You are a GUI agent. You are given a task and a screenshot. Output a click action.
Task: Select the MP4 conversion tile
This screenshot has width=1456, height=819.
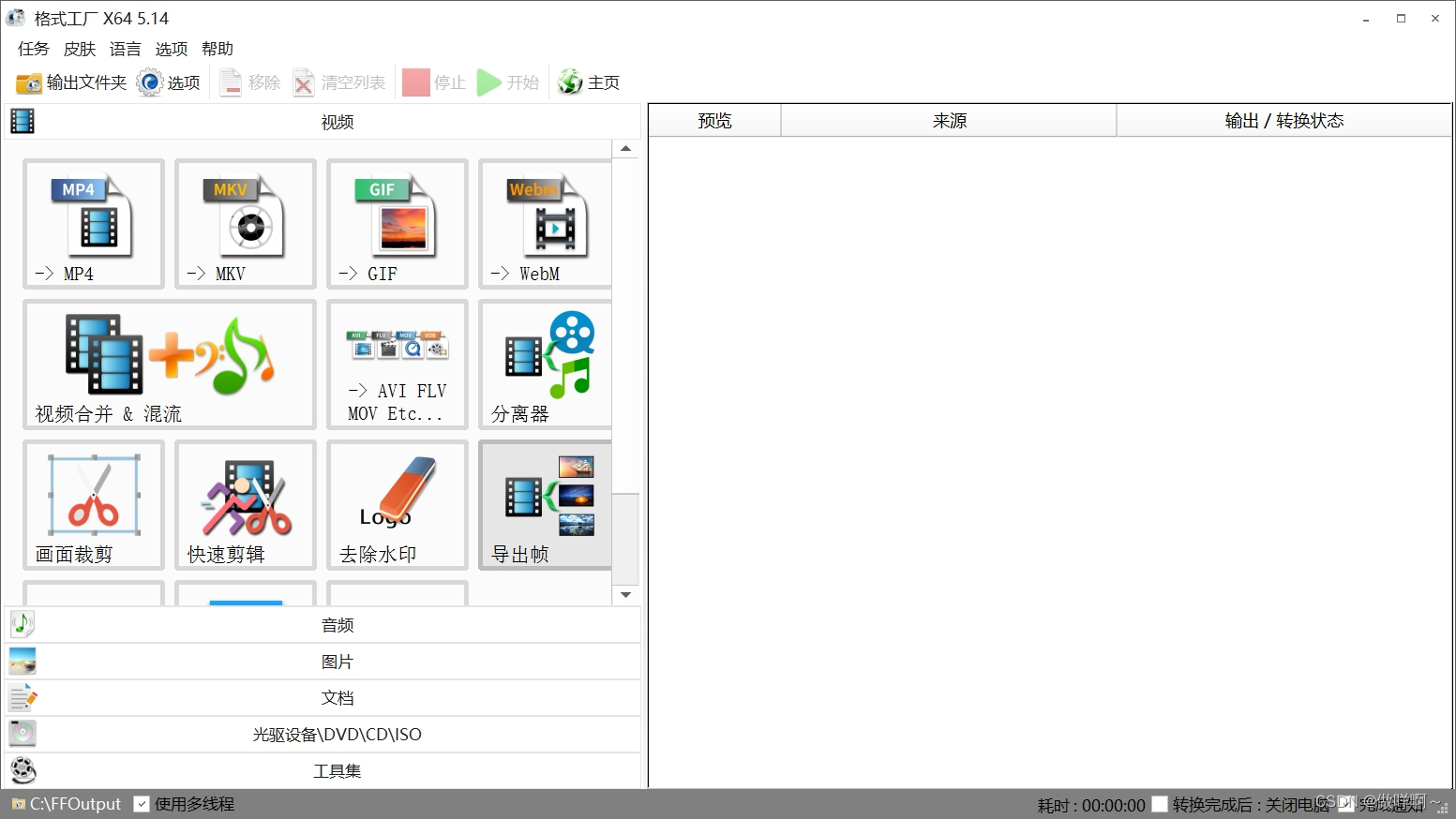click(x=94, y=224)
